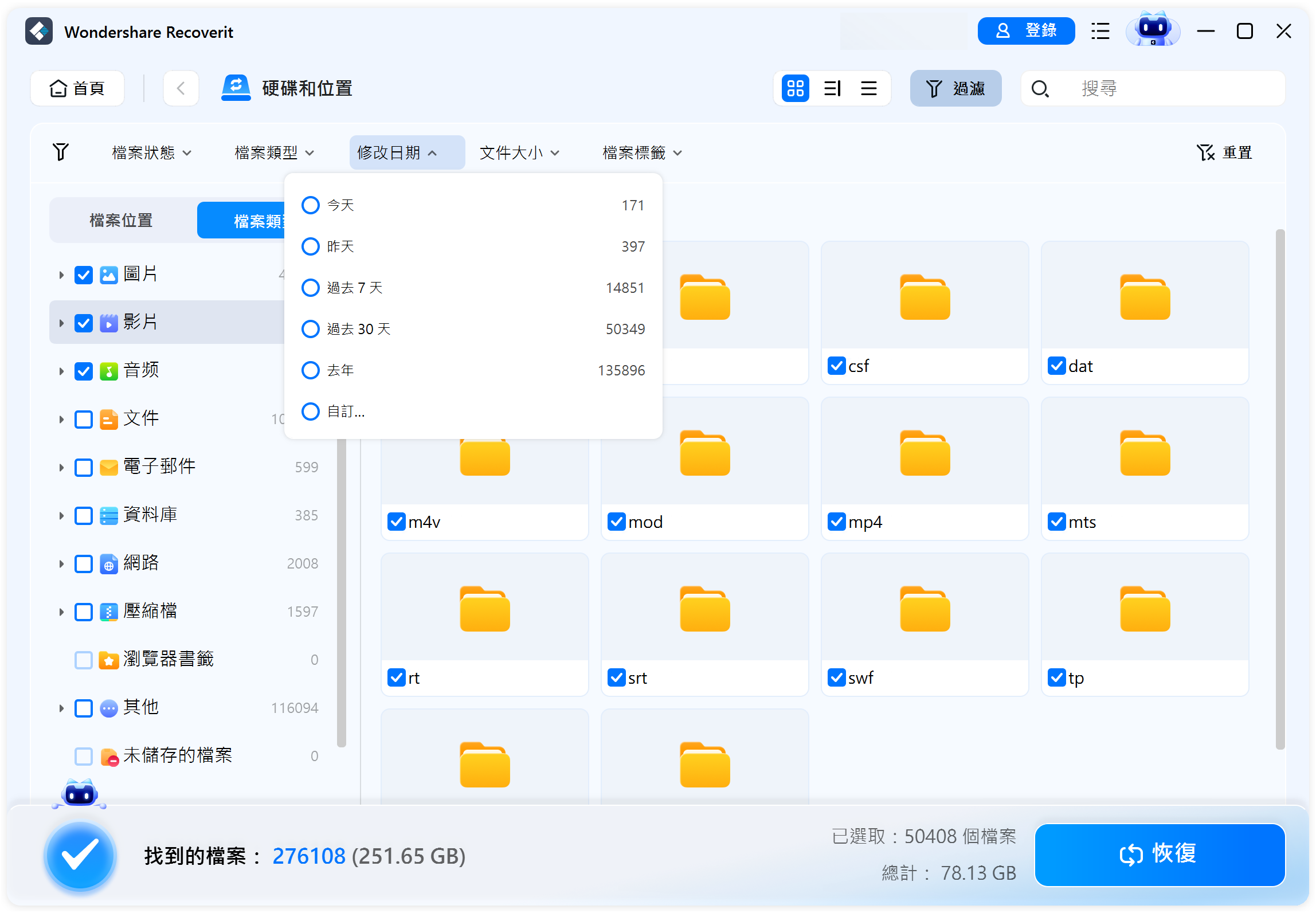Image resolution: width=1316 pixels, height=913 pixels.
Task: Click the search magnifier icon
Action: click(1040, 89)
